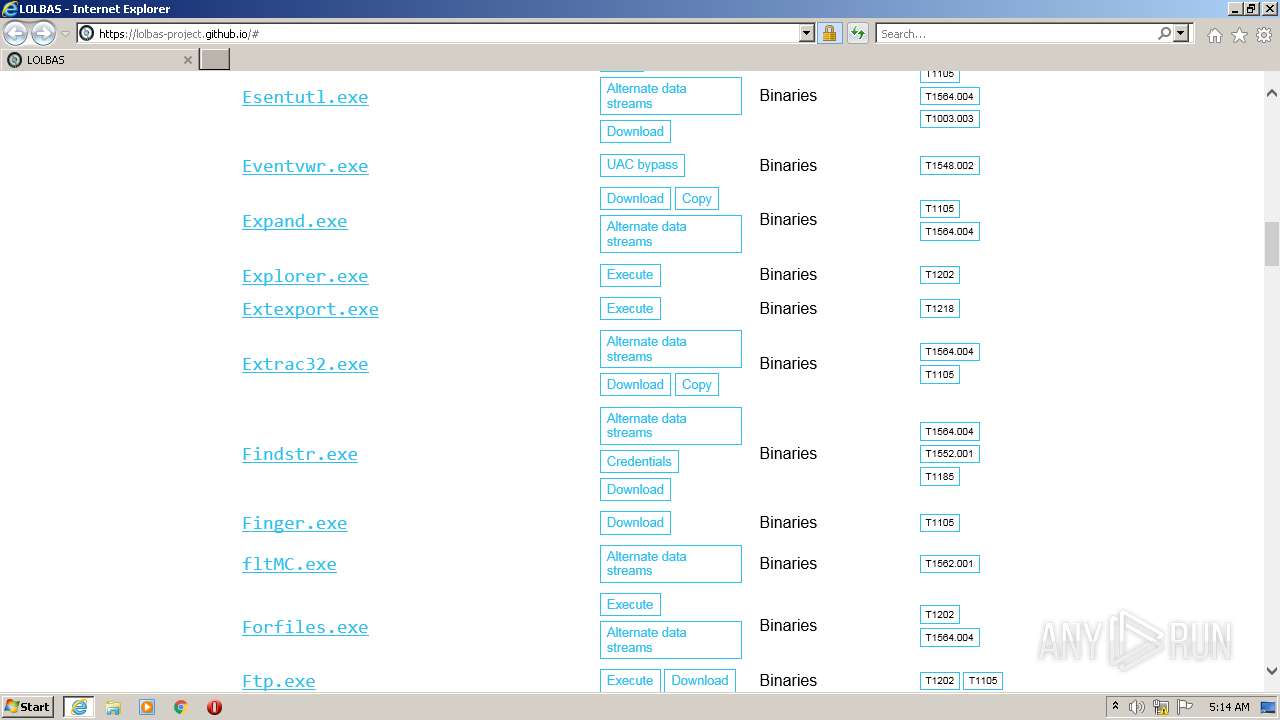Click Execute tag for Forfiles.exe

coord(630,604)
